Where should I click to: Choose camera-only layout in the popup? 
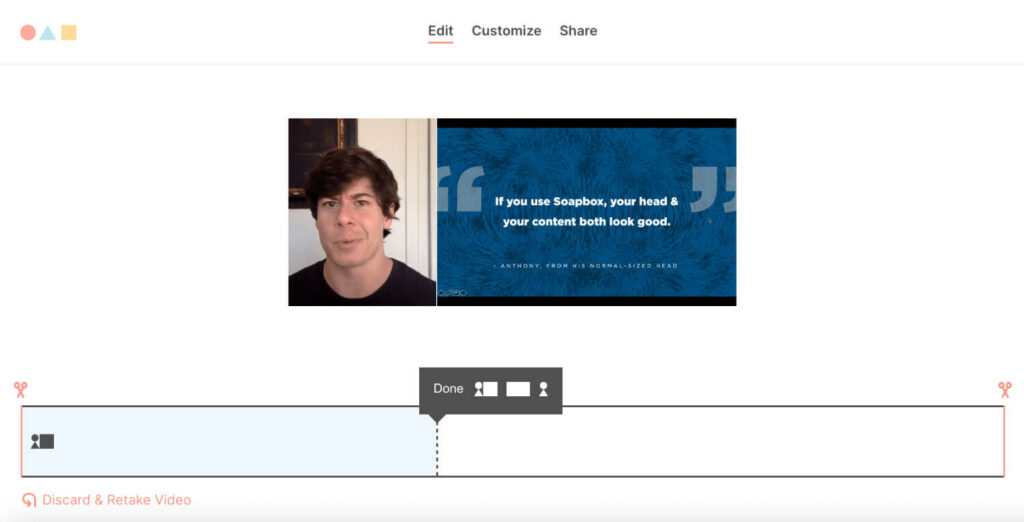(x=543, y=389)
